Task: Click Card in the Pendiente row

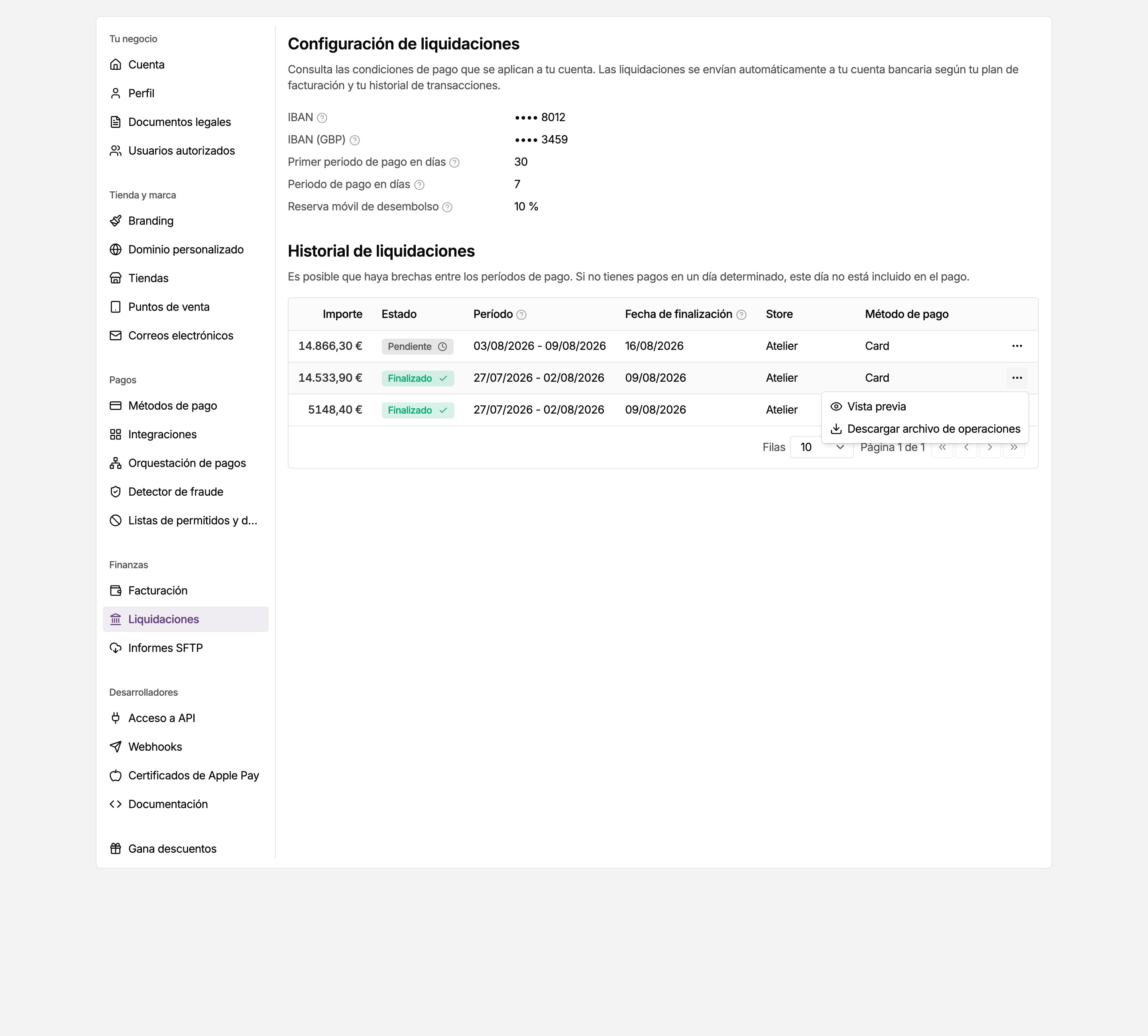Action: (877, 346)
